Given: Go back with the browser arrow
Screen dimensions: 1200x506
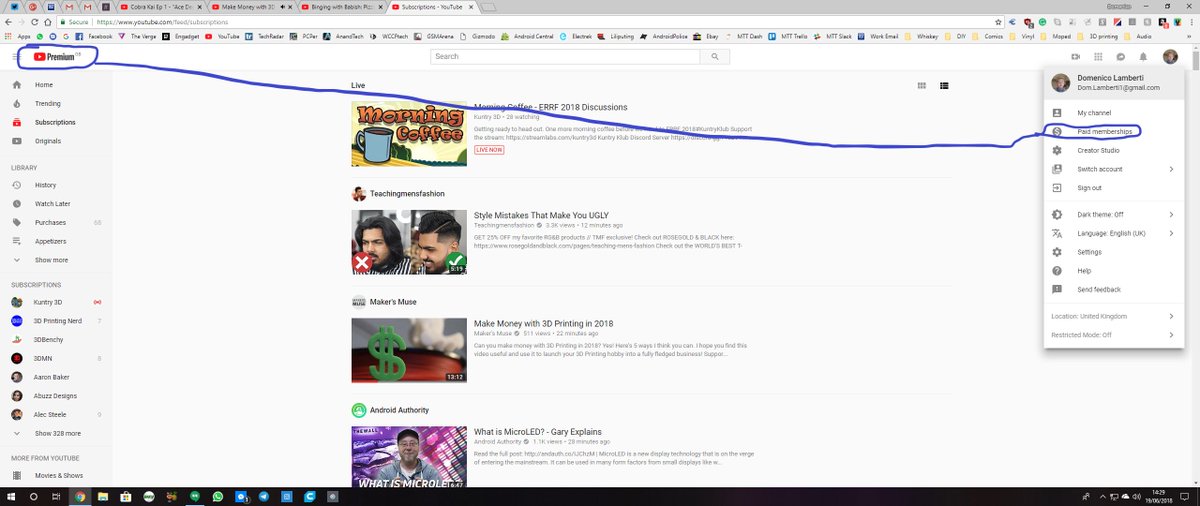Looking at the screenshot, I should (9, 22).
